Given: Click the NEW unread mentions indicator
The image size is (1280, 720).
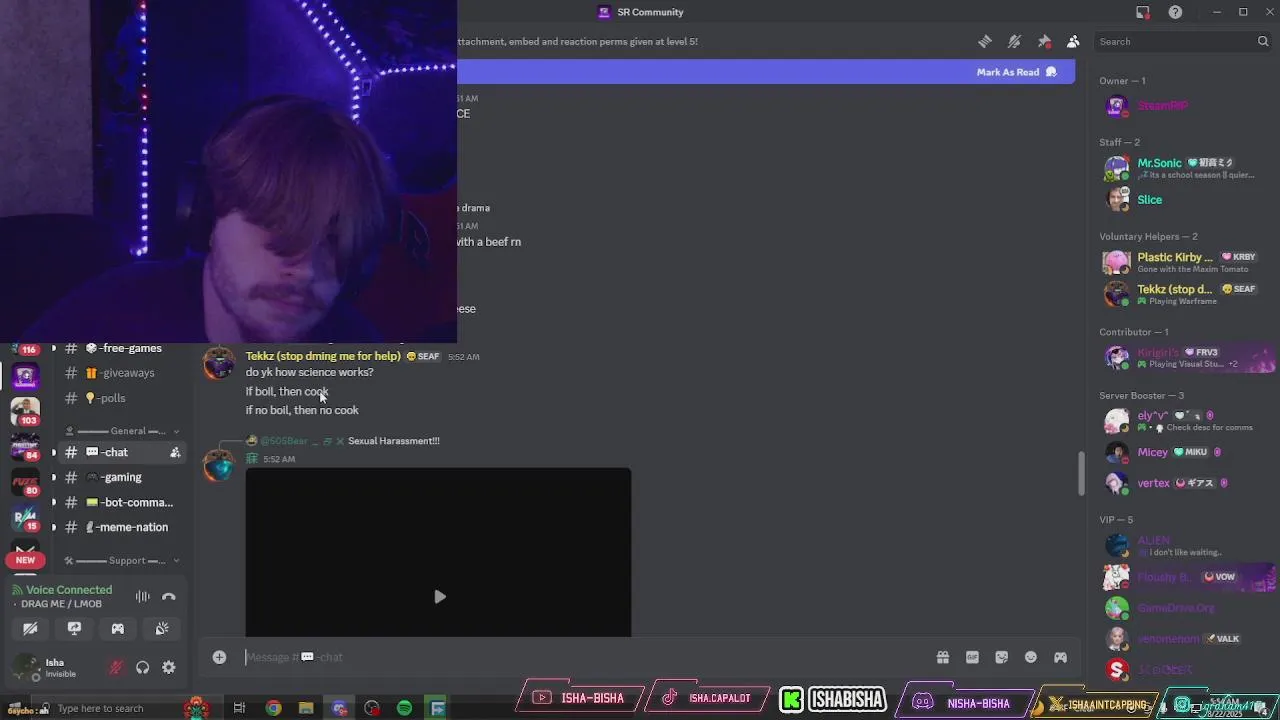Looking at the screenshot, I should coord(25,560).
